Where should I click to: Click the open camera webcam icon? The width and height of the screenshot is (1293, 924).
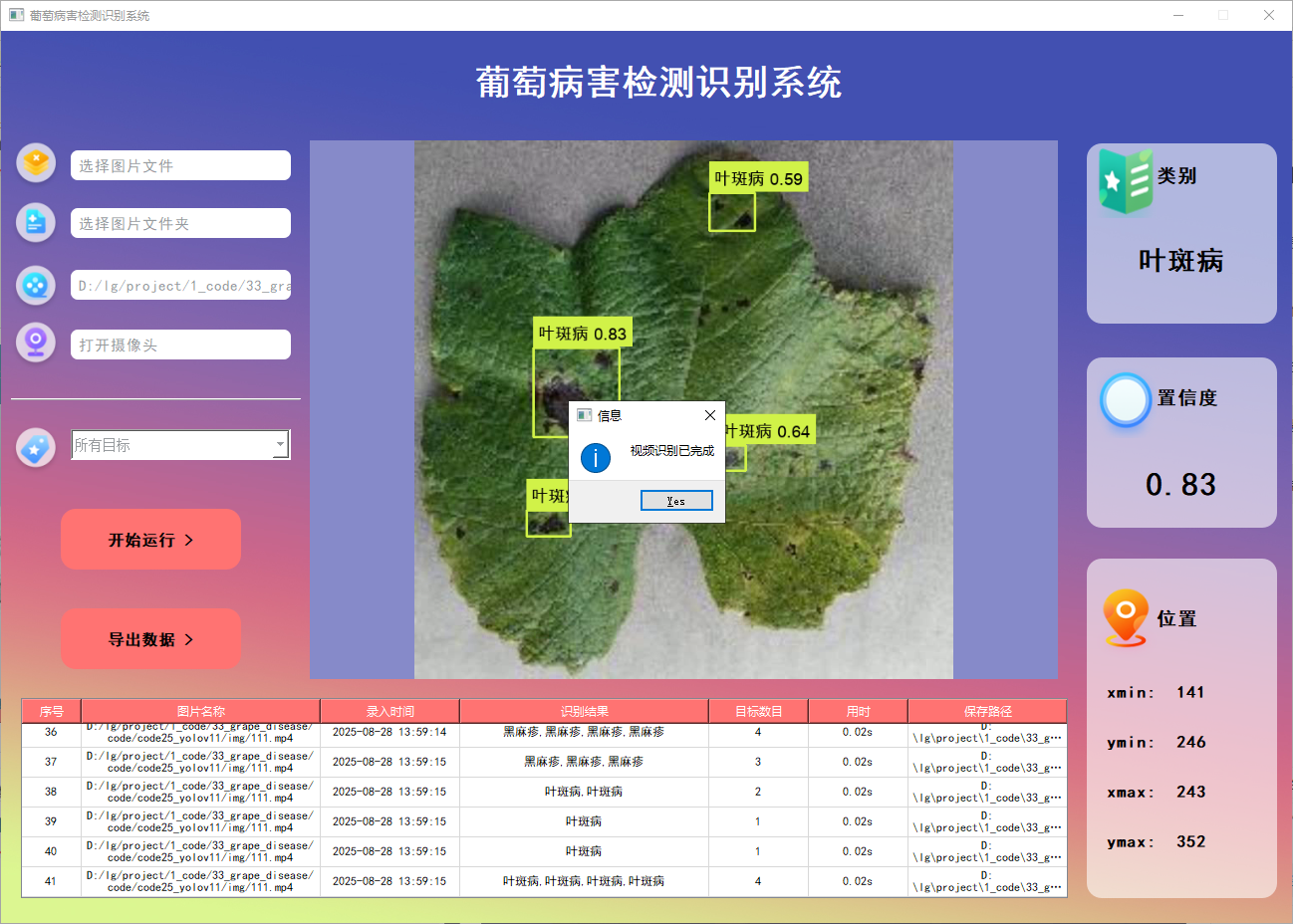(36, 343)
